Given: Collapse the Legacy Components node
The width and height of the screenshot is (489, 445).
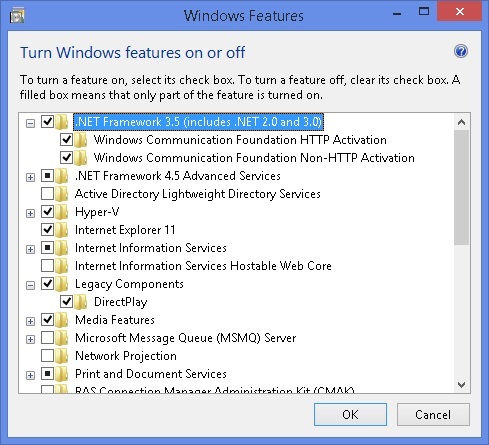Looking at the screenshot, I should pyautogui.click(x=30, y=285).
